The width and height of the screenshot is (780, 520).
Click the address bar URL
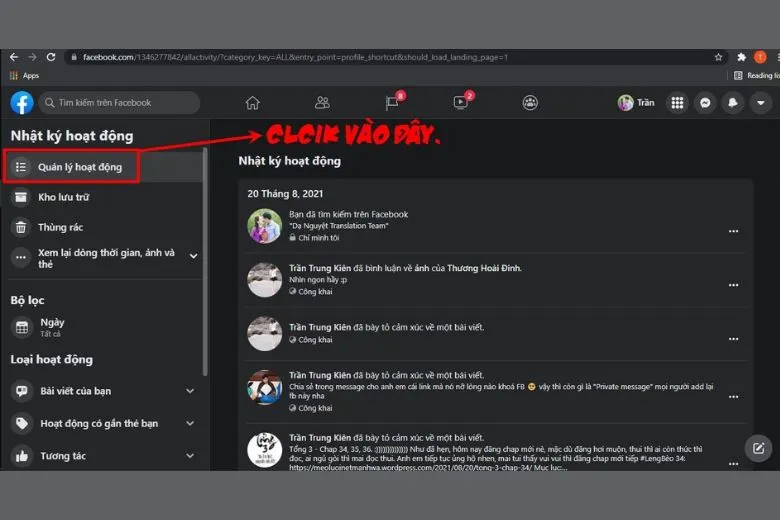295,57
